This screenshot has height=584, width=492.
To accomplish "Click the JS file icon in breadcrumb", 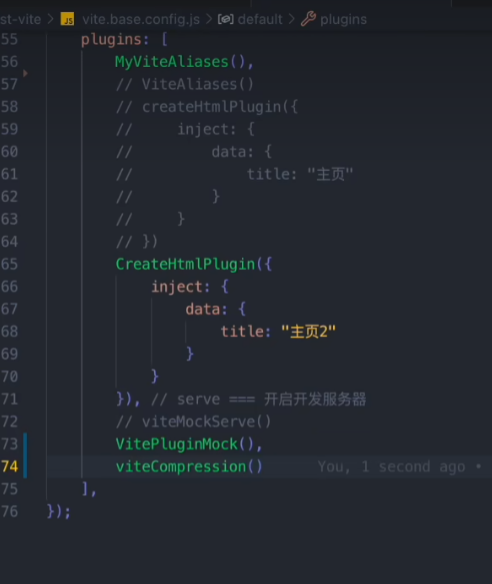I will (x=67, y=19).
